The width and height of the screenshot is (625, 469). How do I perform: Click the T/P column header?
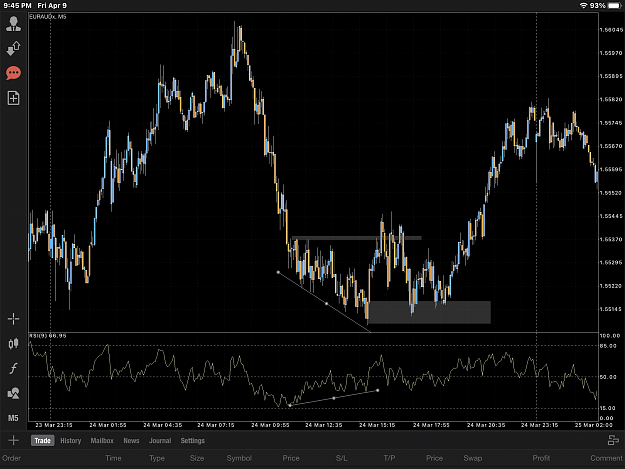pos(389,458)
